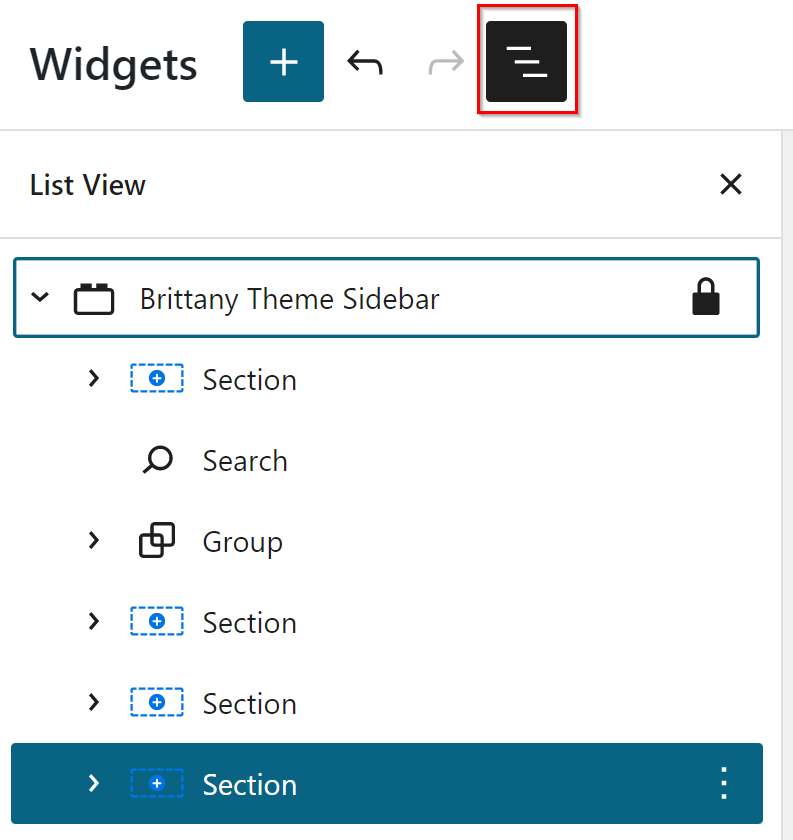Click the Search block magnifier icon
Screen dimensions: 793x840
pyautogui.click(x=157, y=461)
